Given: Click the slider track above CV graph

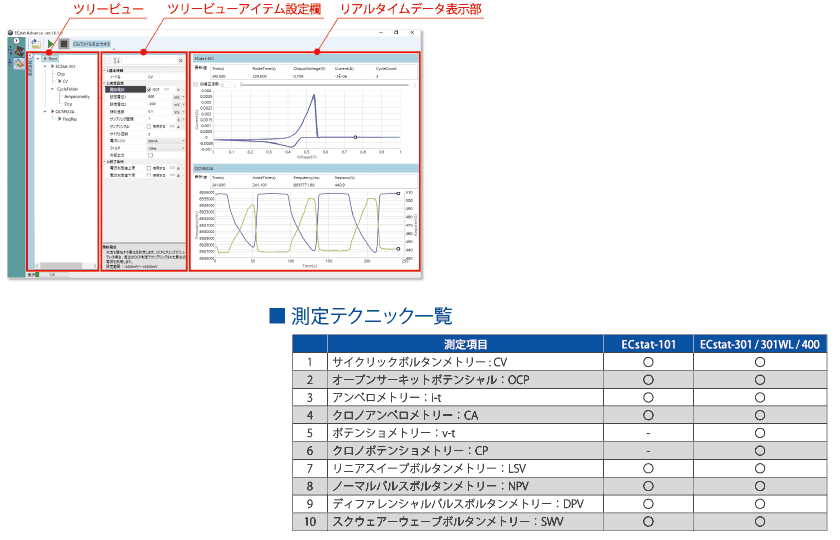Looking at the screenshot, I should pyautogui.click(x=326, y=85).
